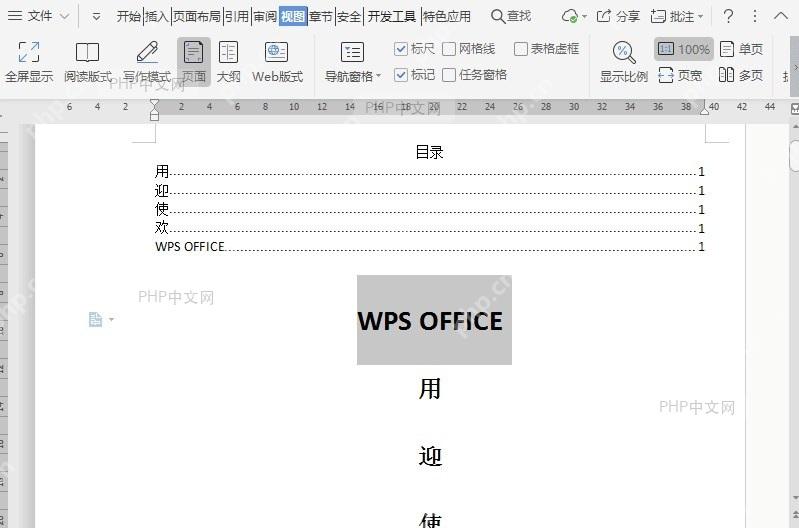The image size is (799, 528).
Task: Follow the 迎 table of contents entry
Action: pyautogui.click(x=430, y=191)
